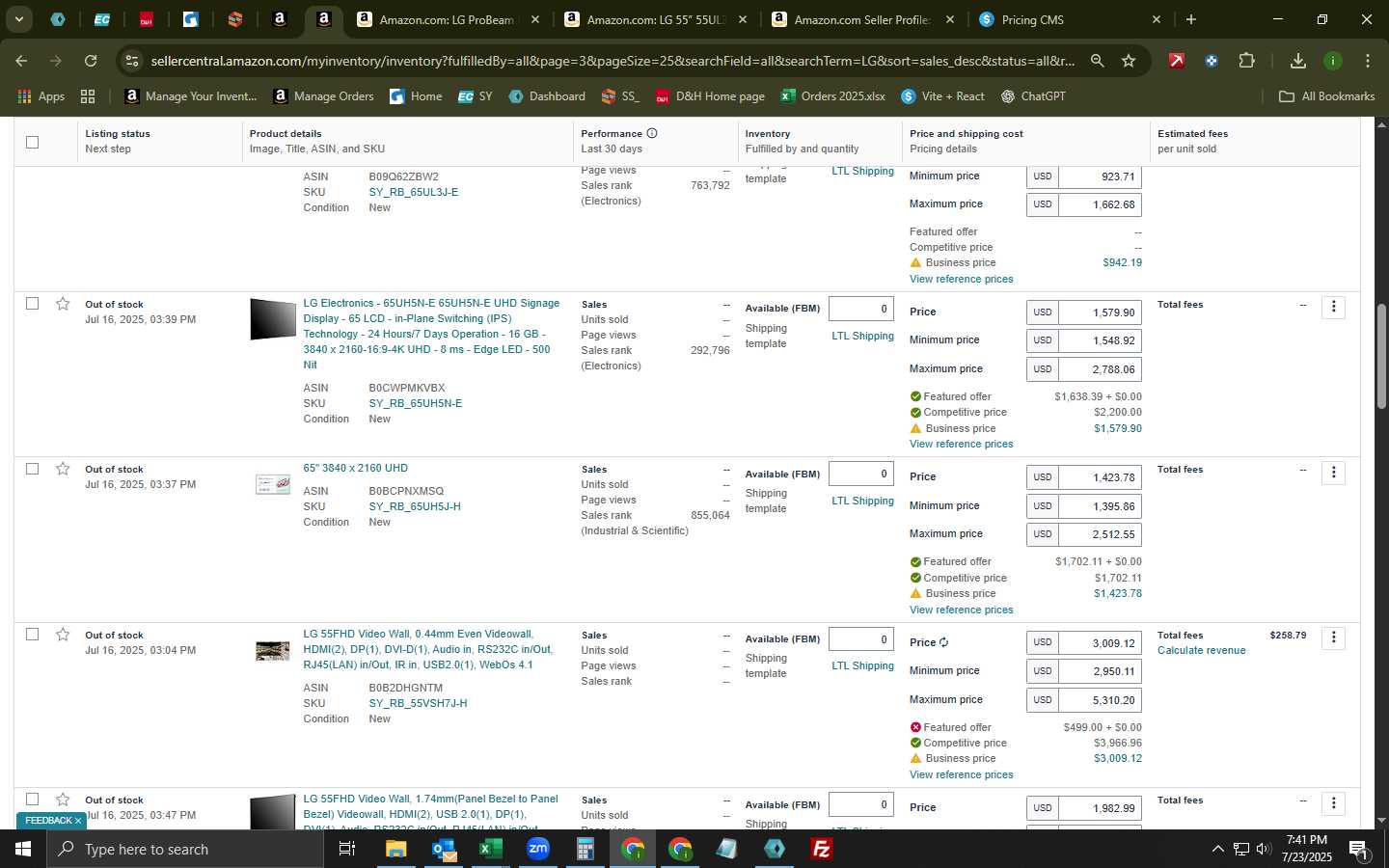Favorite the 65" 3840 x 2160 UHD listing
This screenshot has height=868, width=1389.
[63, 469]
